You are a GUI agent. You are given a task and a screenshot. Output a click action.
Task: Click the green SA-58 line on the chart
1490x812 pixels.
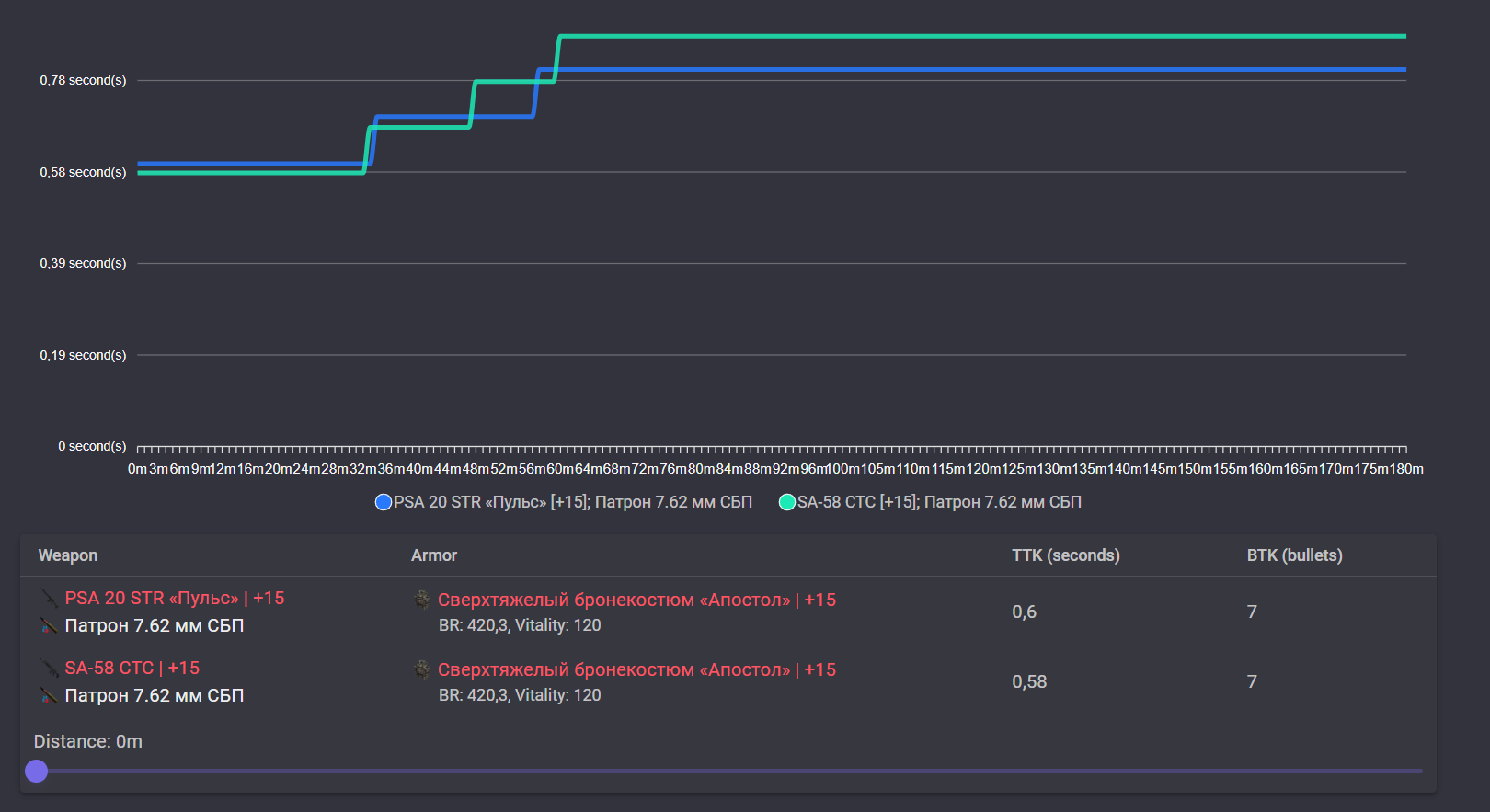[x=920, y=37]
